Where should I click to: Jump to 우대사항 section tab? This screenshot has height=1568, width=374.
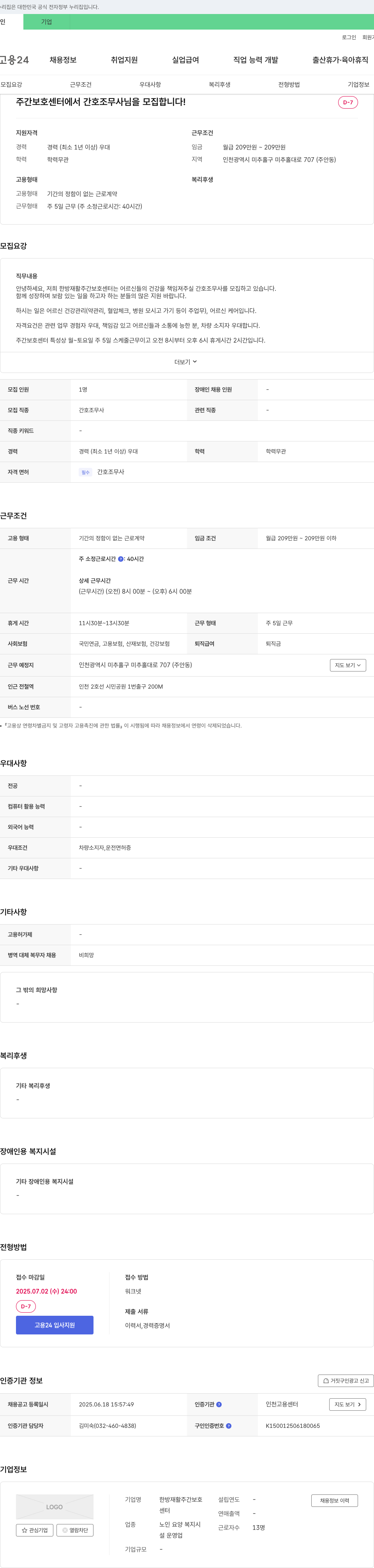coord(150,84)
